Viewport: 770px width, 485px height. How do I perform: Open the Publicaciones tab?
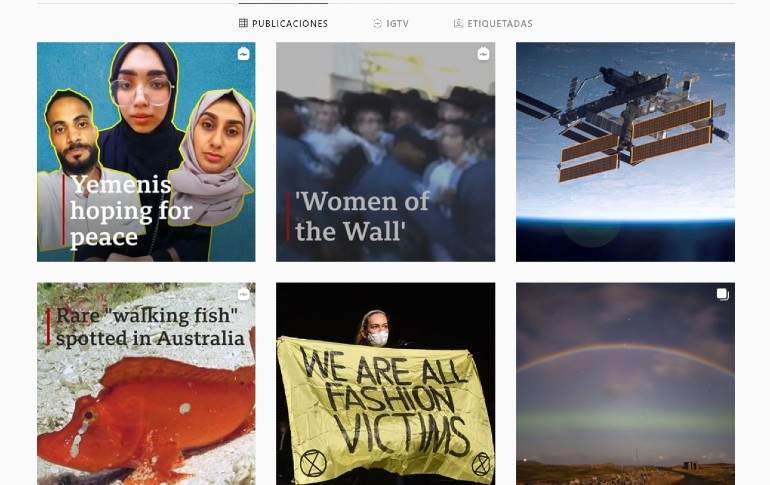coord(283,23)
